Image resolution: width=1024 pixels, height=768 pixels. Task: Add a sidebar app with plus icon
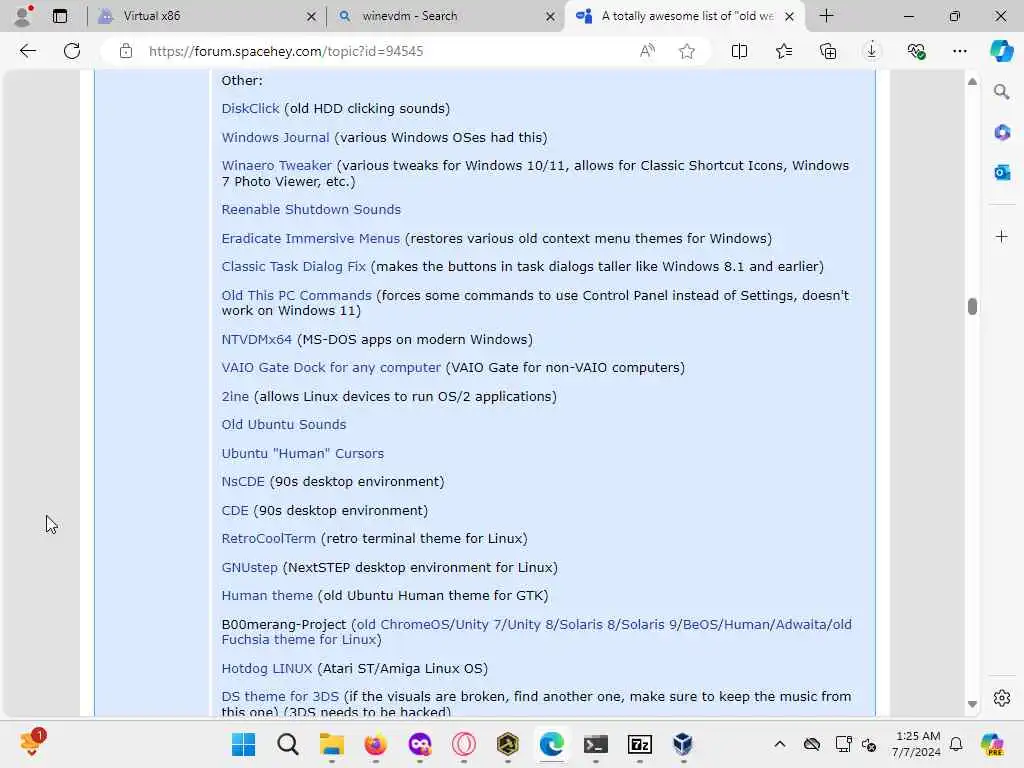click(x=1002, y=236)
